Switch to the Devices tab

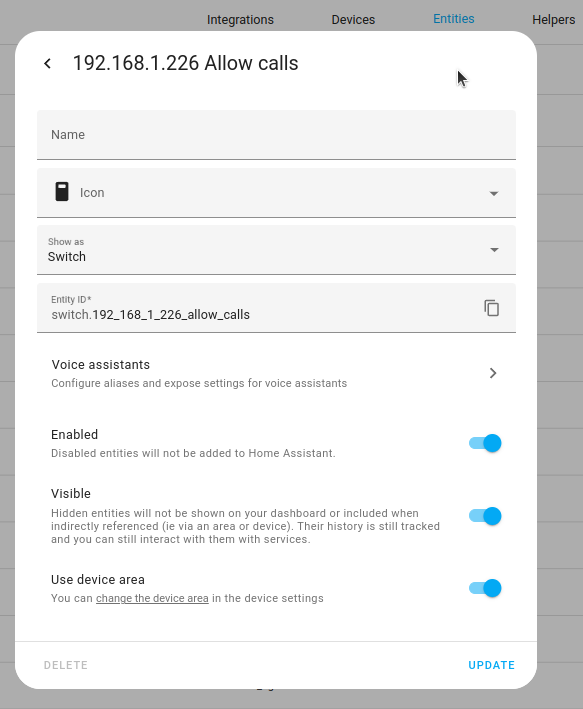353,20
